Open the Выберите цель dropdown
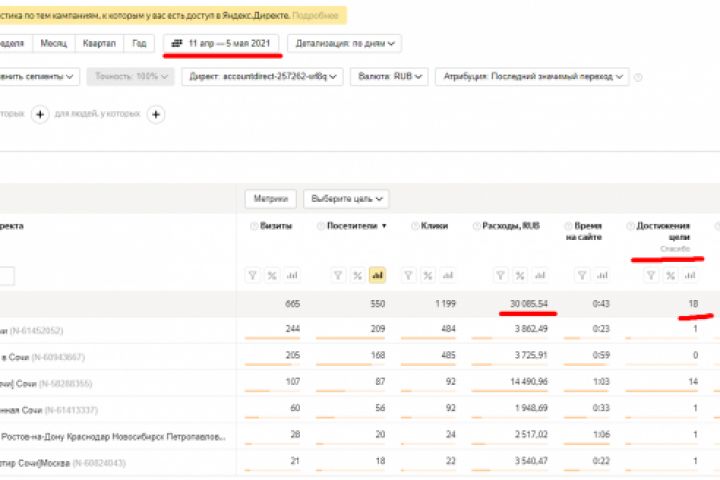Screen dimensions: 720x480 (346, 198)
